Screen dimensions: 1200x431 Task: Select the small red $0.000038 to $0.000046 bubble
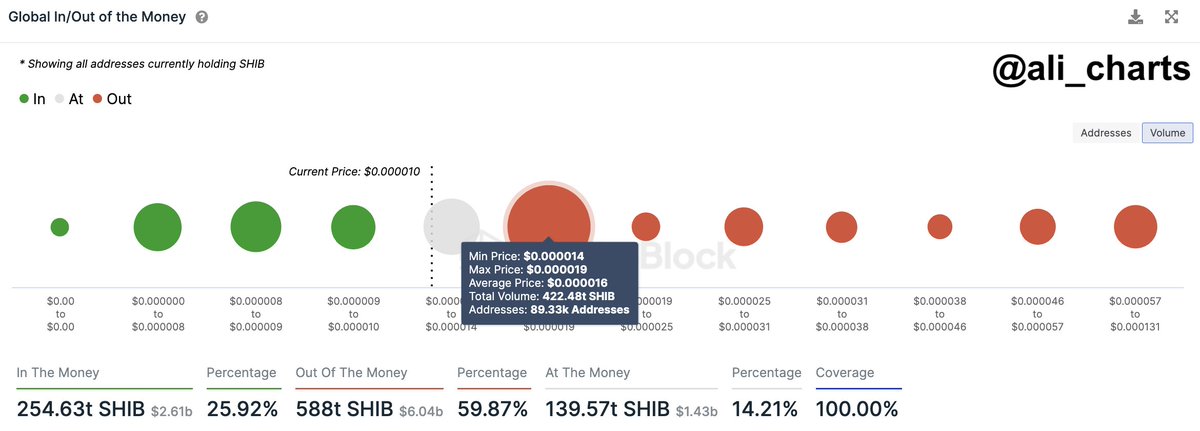click(940, 227)
